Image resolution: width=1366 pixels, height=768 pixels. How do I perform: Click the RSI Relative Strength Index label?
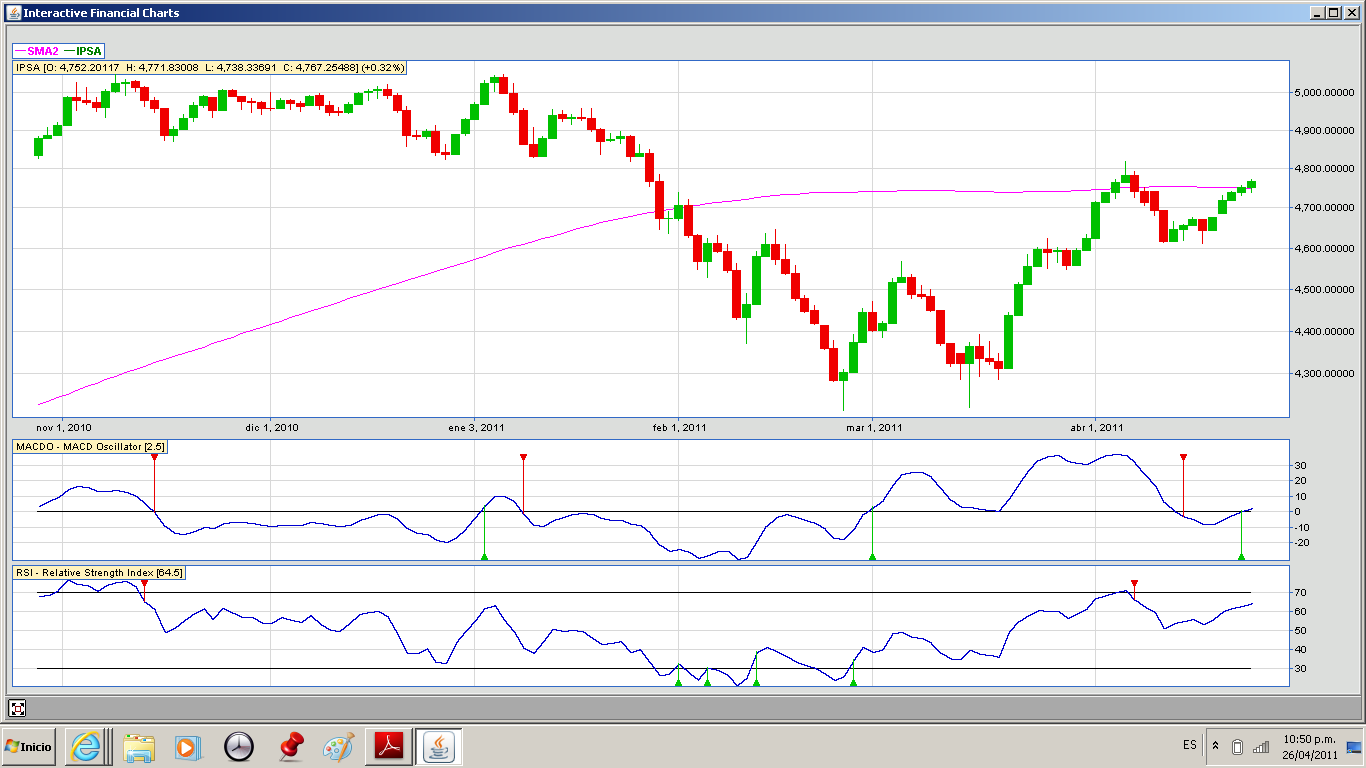99,572
